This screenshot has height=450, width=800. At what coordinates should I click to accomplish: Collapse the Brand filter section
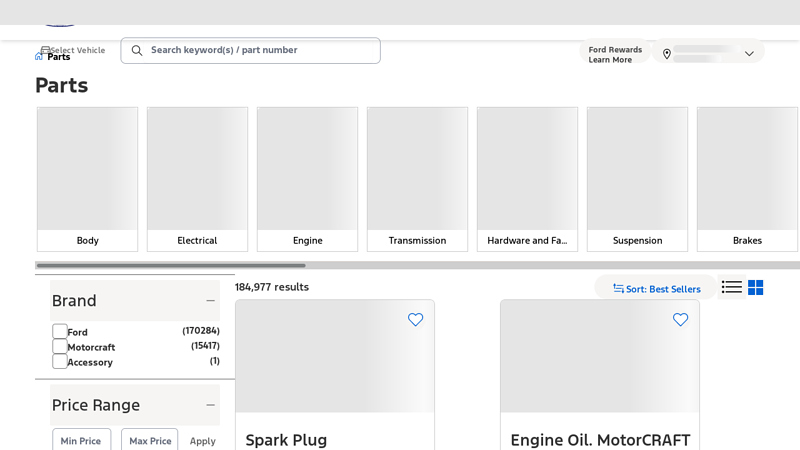pyautogui.click(x=210, y=301)
